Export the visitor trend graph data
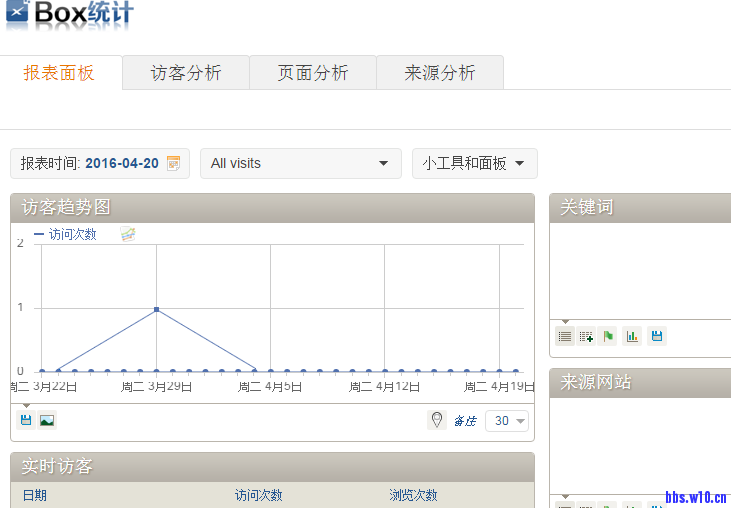The image size is (731, 508). pyautogui.click(x=26, y=420)
